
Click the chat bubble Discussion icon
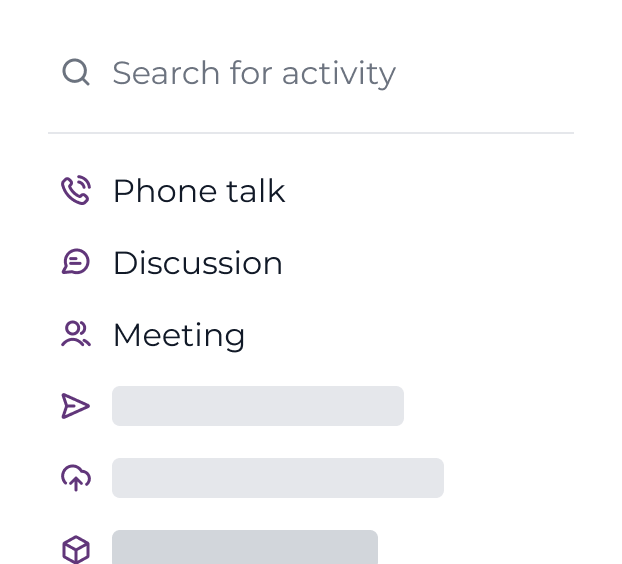[x=76, y=262]
